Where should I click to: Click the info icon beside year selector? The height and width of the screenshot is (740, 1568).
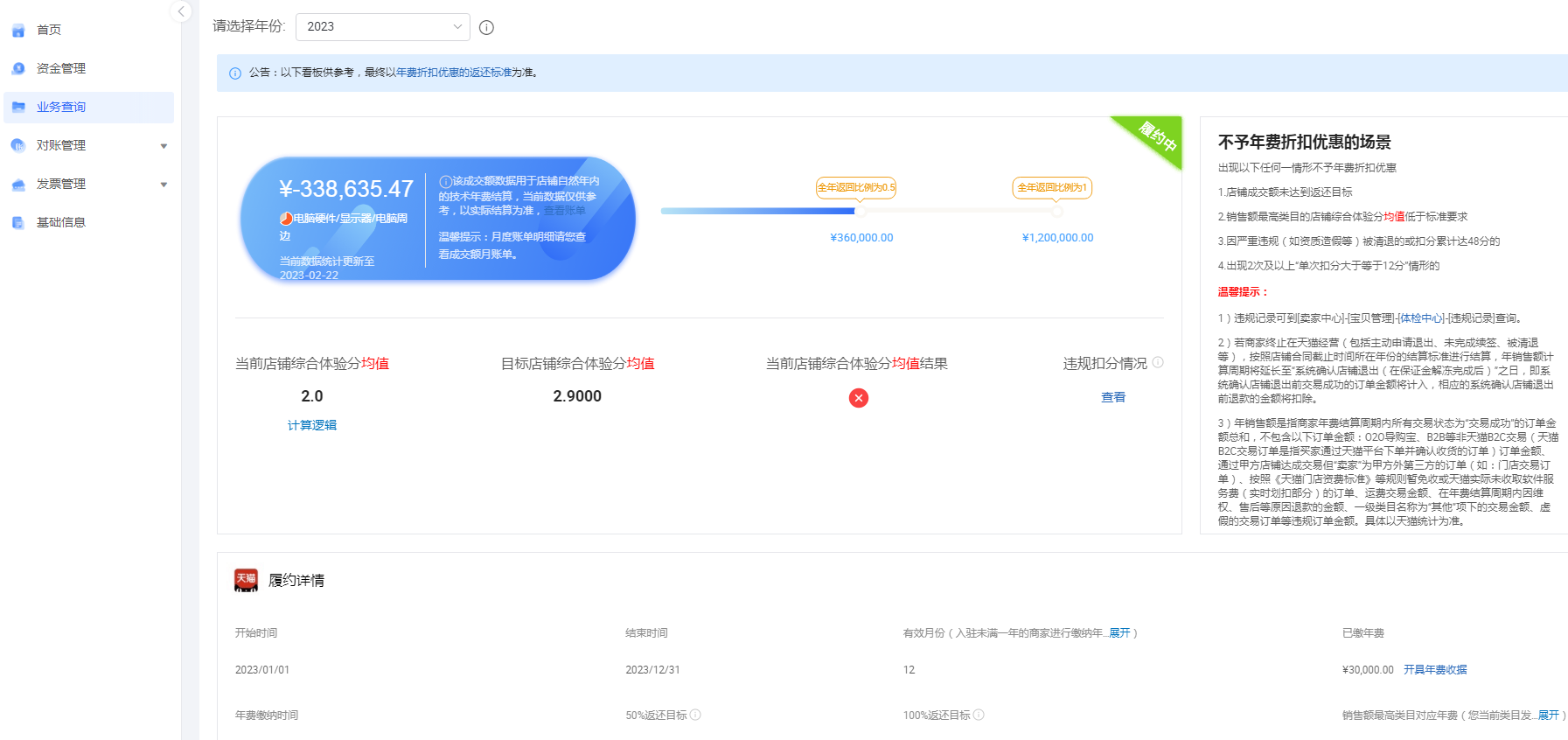487,27
